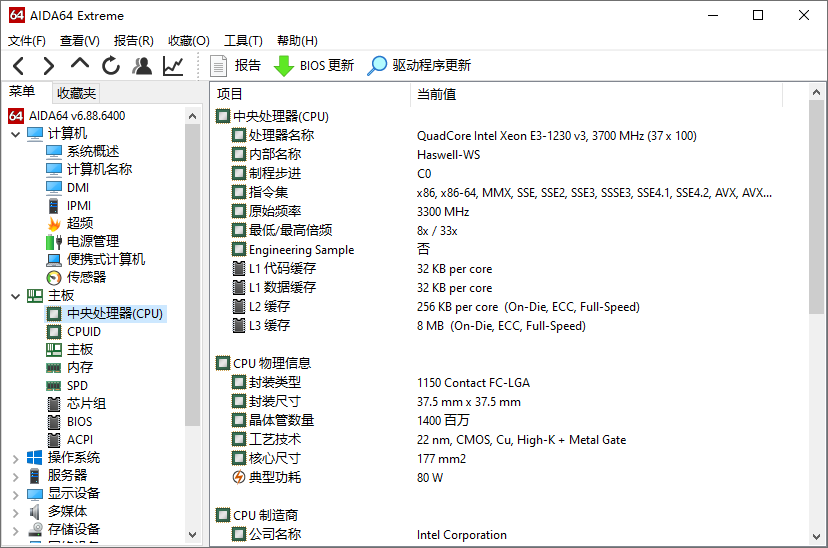Viewport: 828px width, 548px height.
Task: Open the 帮助(H) menu
Action: [x=297, y=41]
